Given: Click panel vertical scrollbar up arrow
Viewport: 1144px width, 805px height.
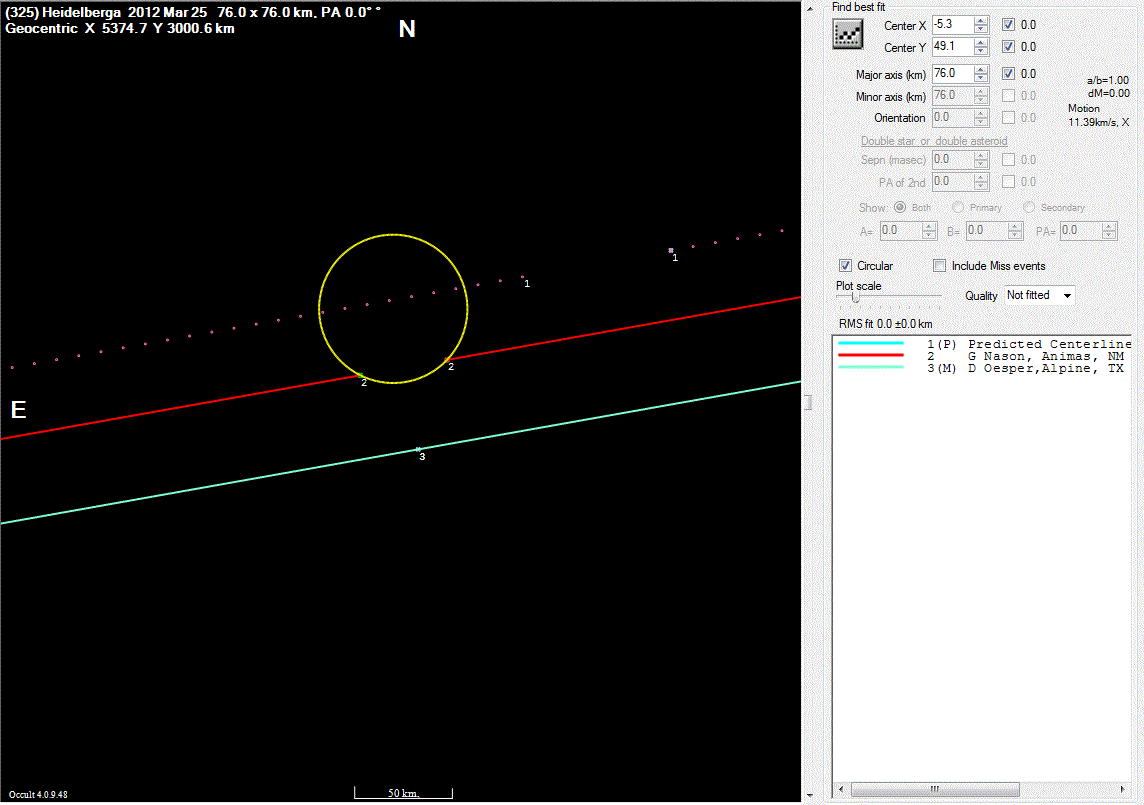Looking at the screenshot, I should click(x=810, y=9).
